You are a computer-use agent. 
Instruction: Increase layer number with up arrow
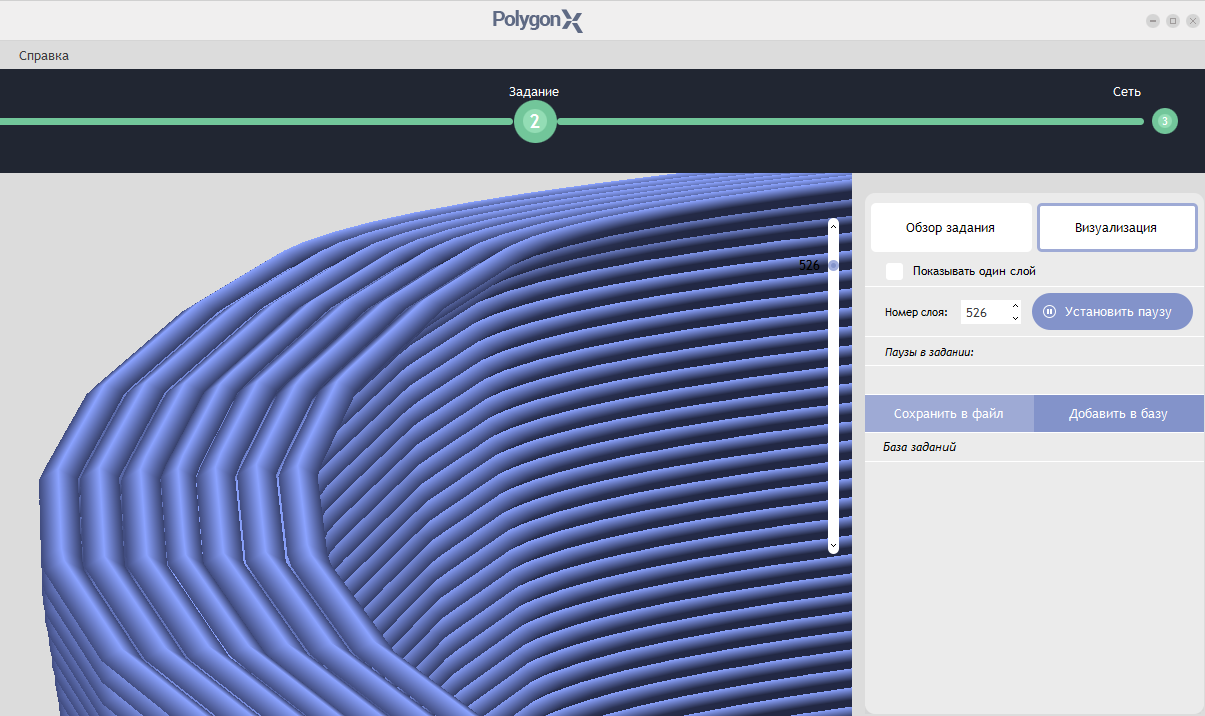pos(1016,306)
